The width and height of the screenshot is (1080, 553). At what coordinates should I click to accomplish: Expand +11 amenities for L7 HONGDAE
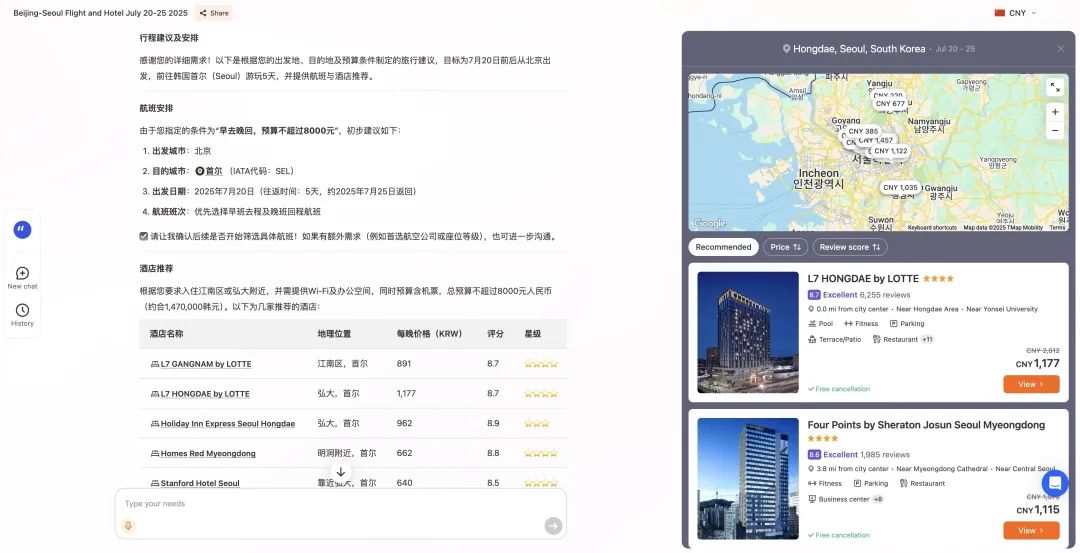(927, 340)
